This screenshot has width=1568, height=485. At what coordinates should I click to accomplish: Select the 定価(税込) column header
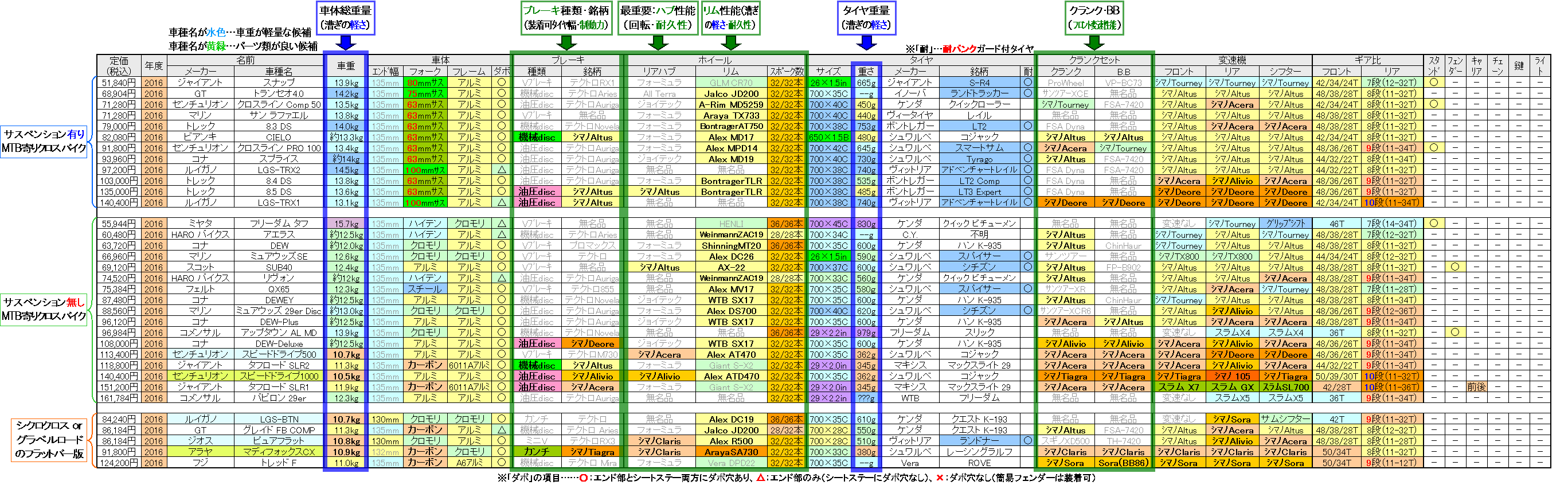119,66
